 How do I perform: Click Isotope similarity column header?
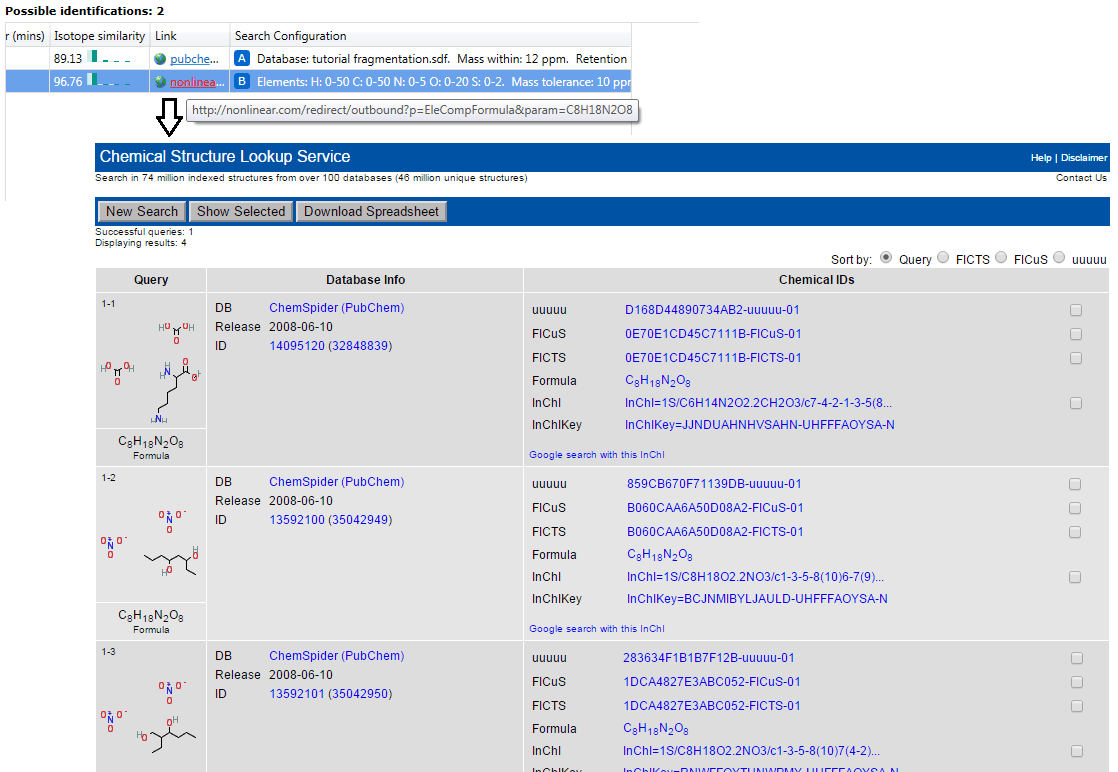pyautogui.click(x=99, y=36)
